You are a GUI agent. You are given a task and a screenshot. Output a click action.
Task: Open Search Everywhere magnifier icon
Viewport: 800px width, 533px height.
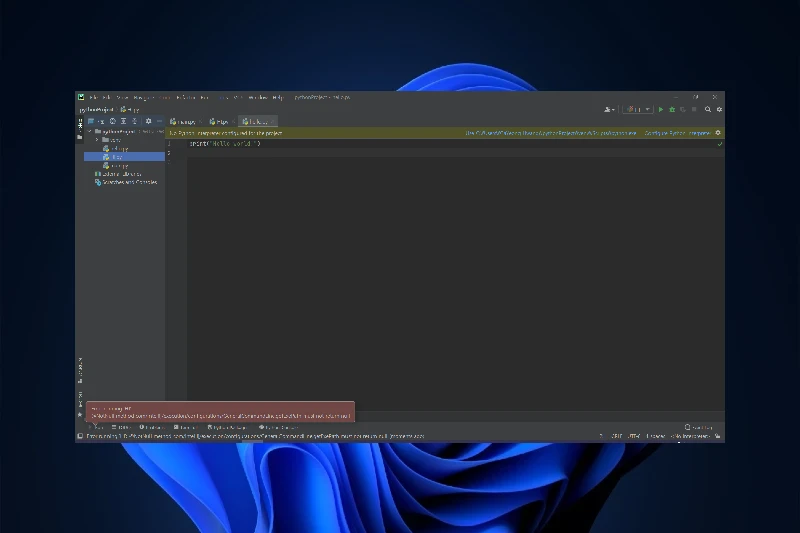(708, 110)
